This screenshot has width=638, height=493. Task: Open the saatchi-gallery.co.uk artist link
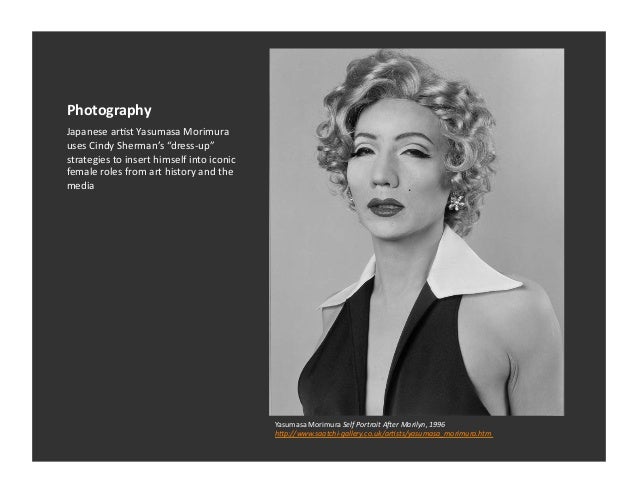pos(384,434)
